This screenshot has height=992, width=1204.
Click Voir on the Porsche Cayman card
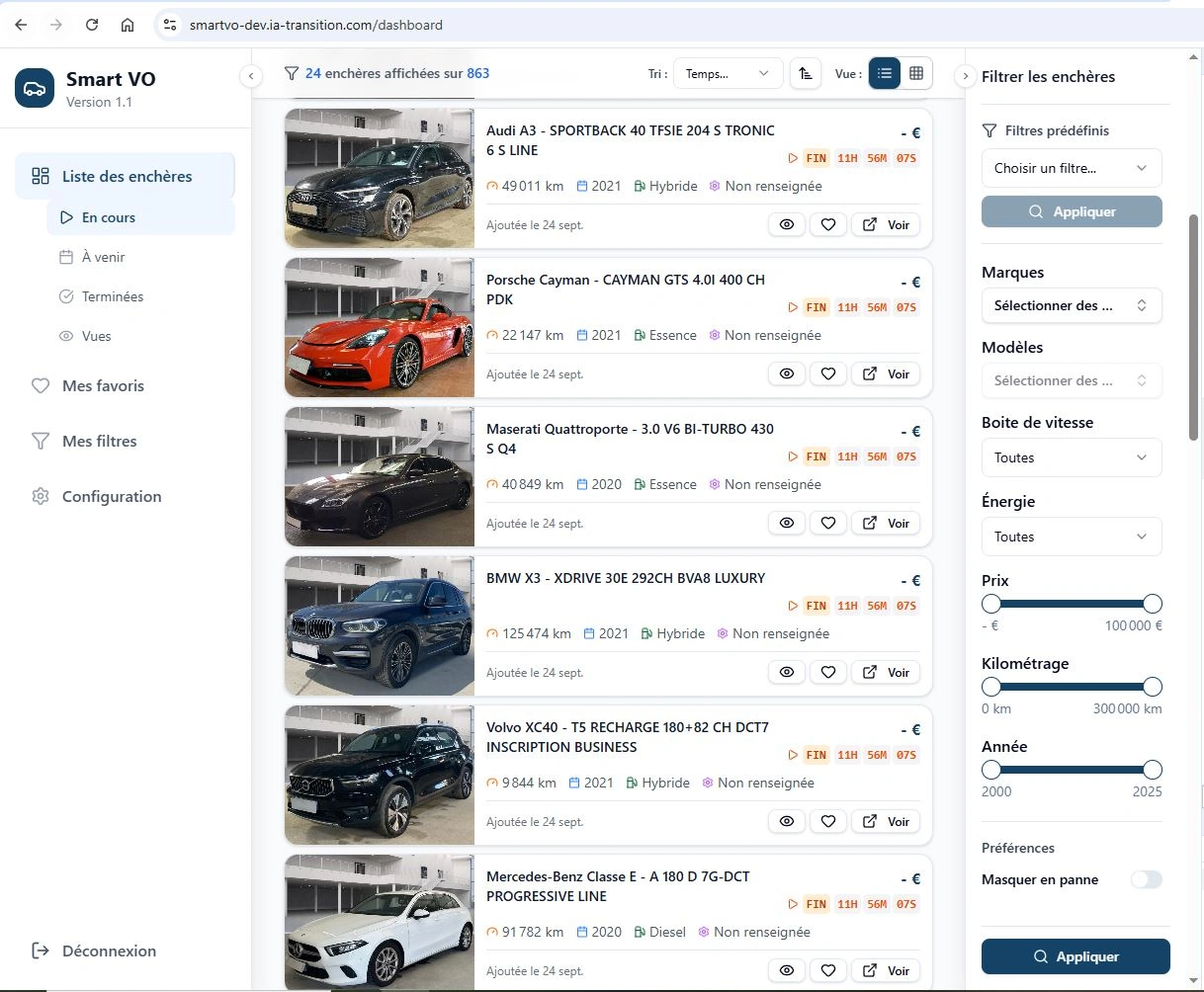886,373
